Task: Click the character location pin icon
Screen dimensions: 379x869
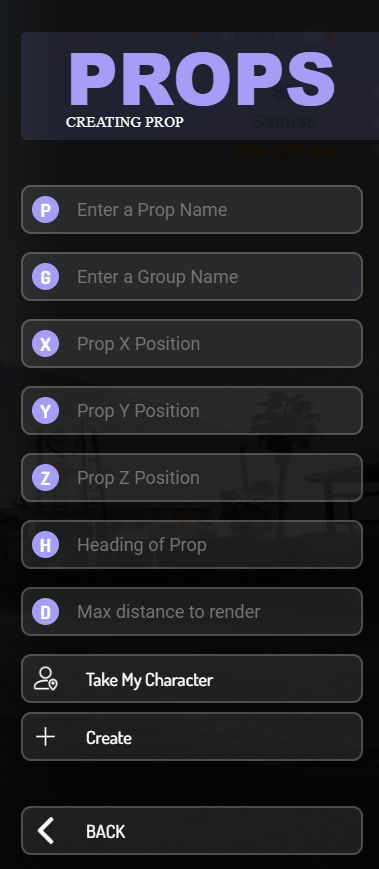Action: [x=45, y=679]
